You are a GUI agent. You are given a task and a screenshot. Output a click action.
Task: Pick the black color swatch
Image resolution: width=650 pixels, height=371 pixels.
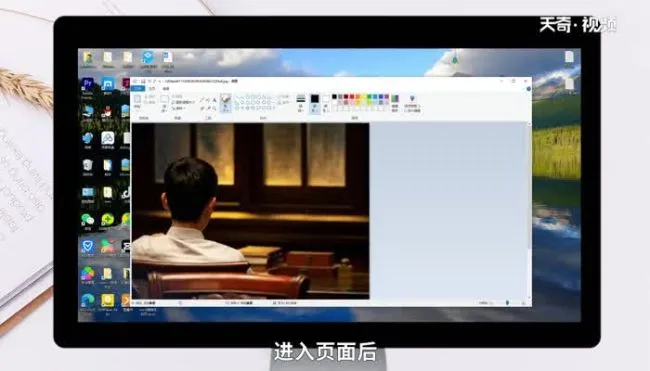334,97
